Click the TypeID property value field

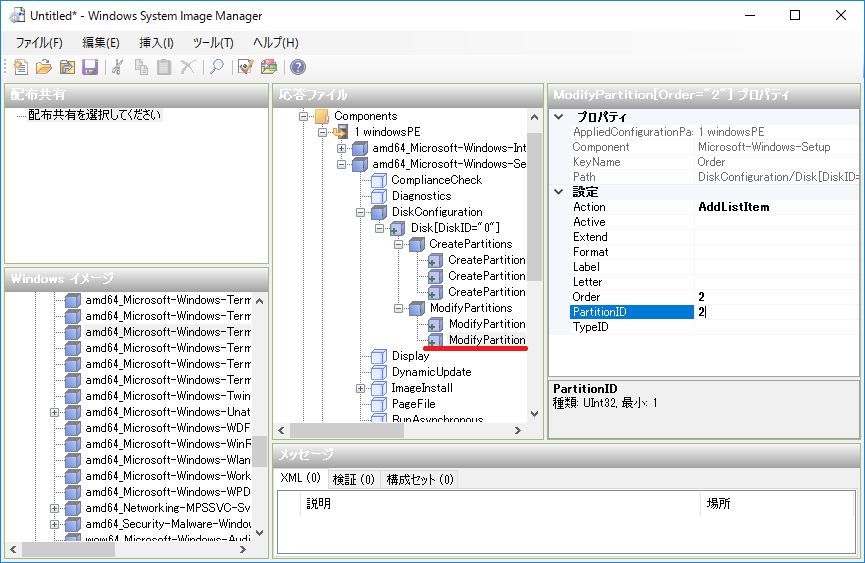pos(775,327)
